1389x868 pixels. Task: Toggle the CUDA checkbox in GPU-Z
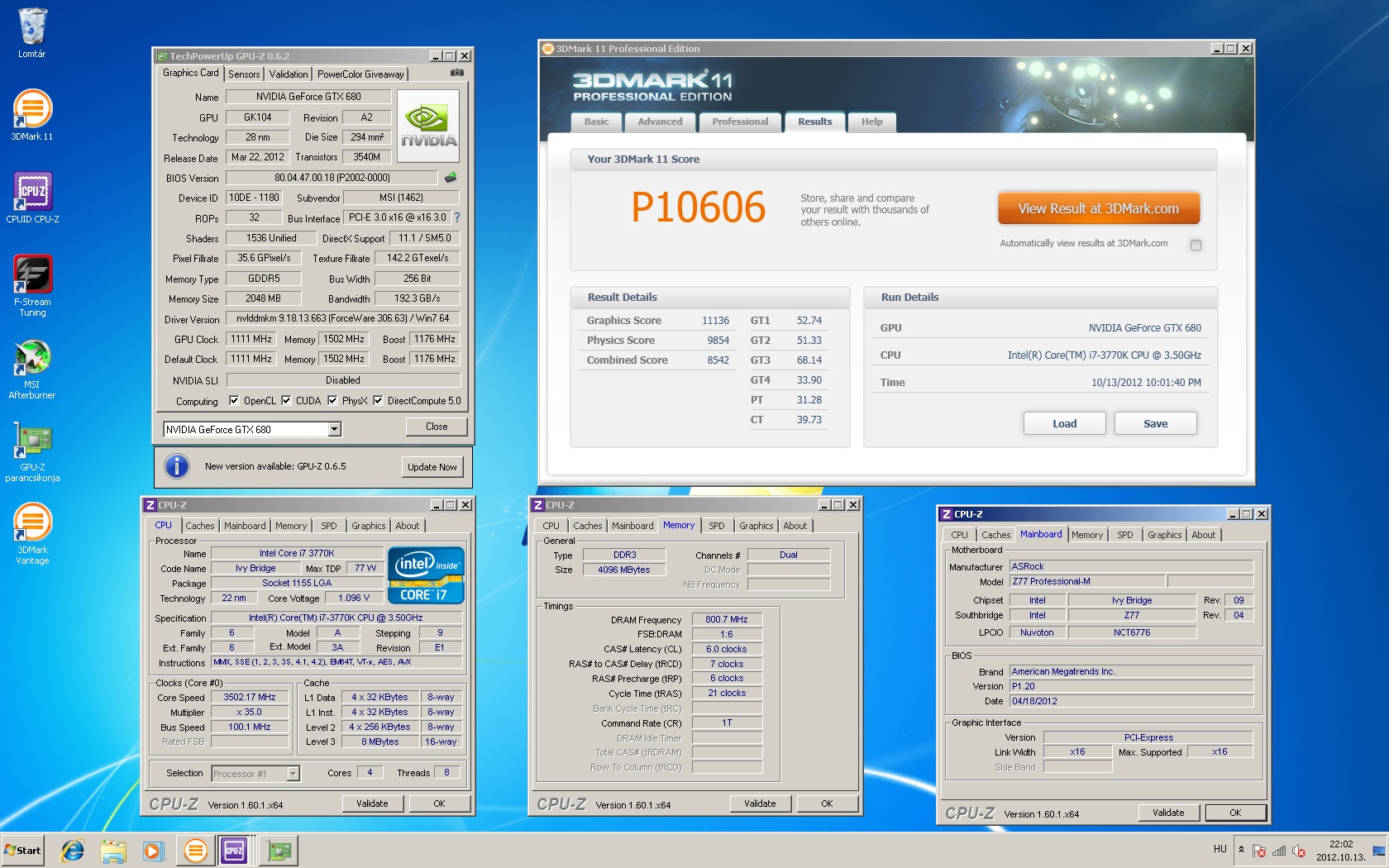tap(286, 401)
